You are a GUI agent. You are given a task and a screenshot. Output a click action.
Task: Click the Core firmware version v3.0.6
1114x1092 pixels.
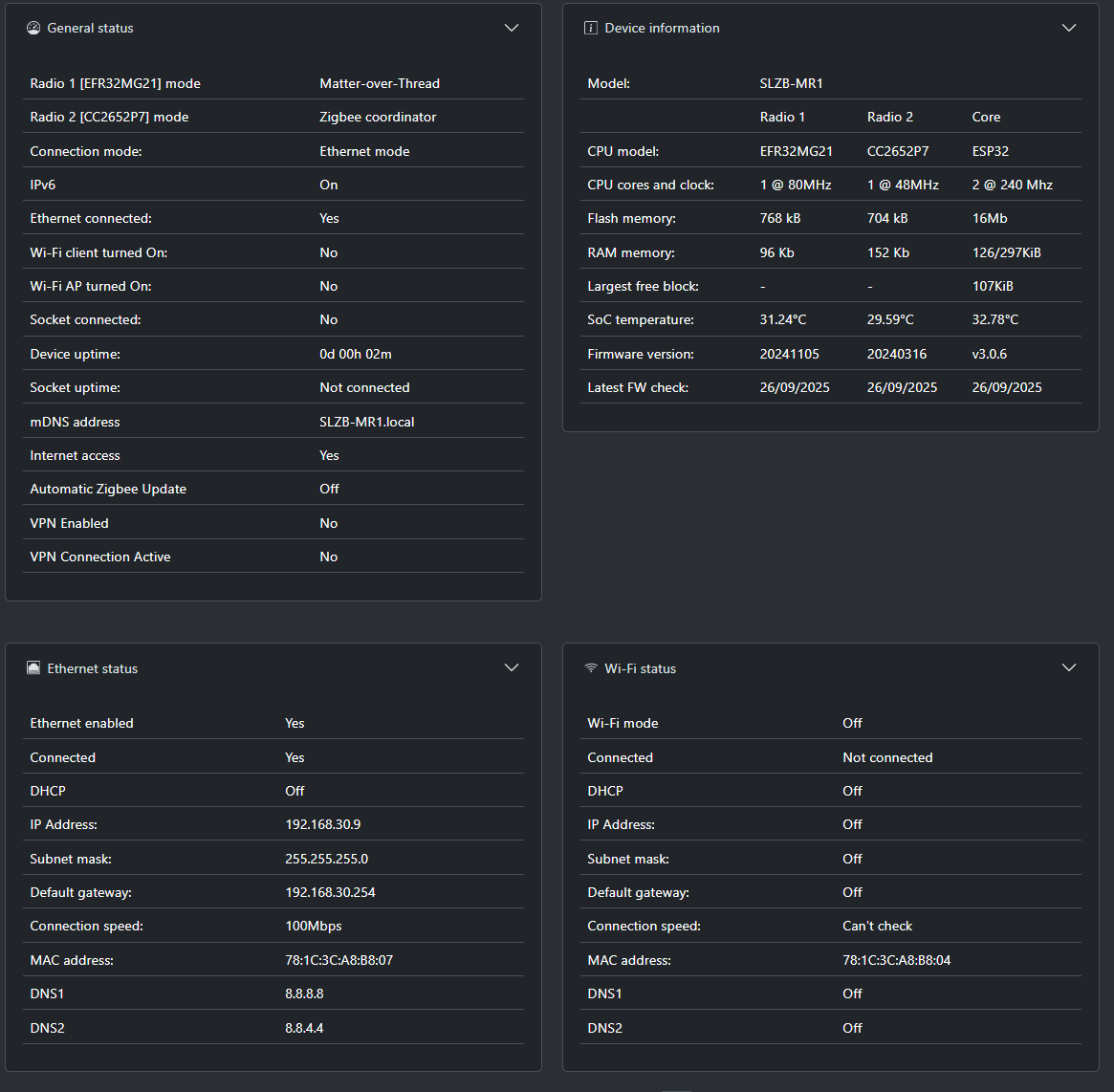pos(989,354)
